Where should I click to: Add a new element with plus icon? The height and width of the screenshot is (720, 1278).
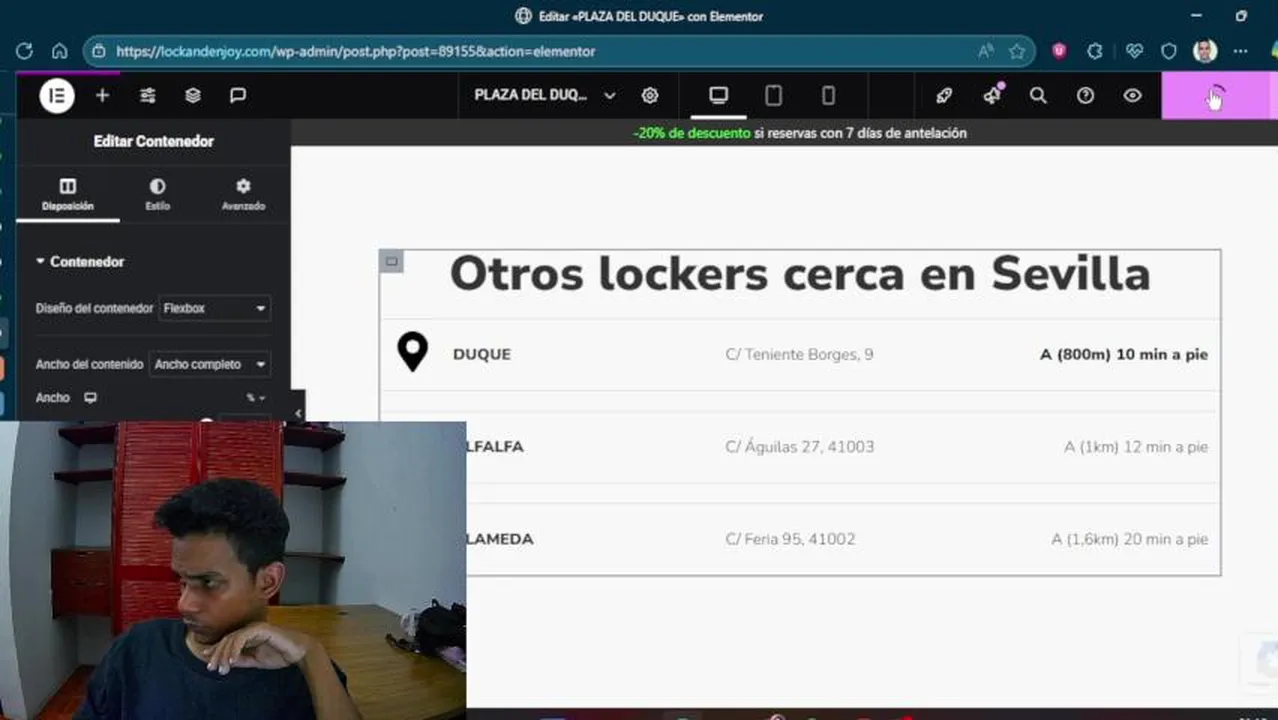pyautogui.click(x=102, y=96)
